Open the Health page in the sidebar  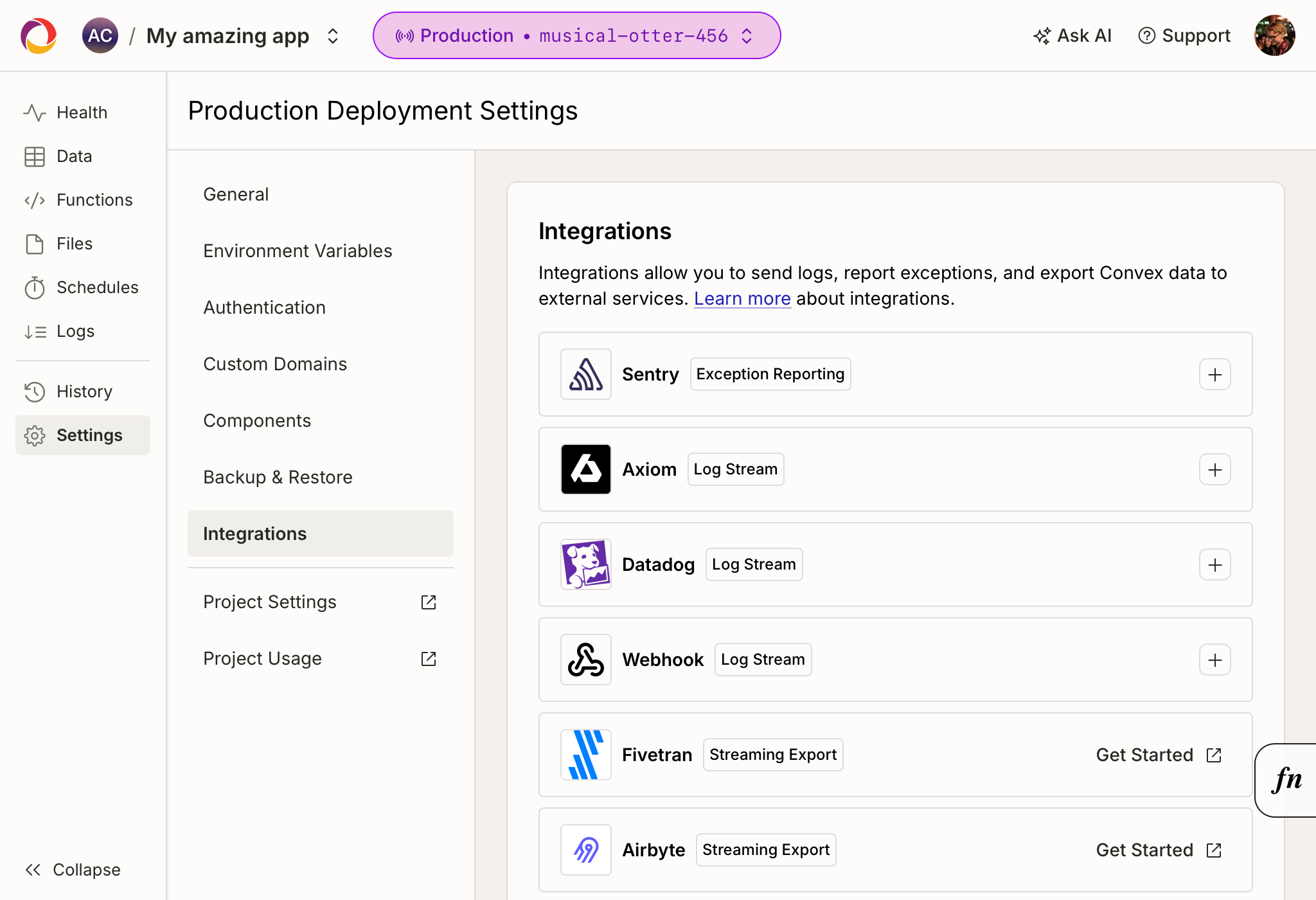tap(83, 113)
